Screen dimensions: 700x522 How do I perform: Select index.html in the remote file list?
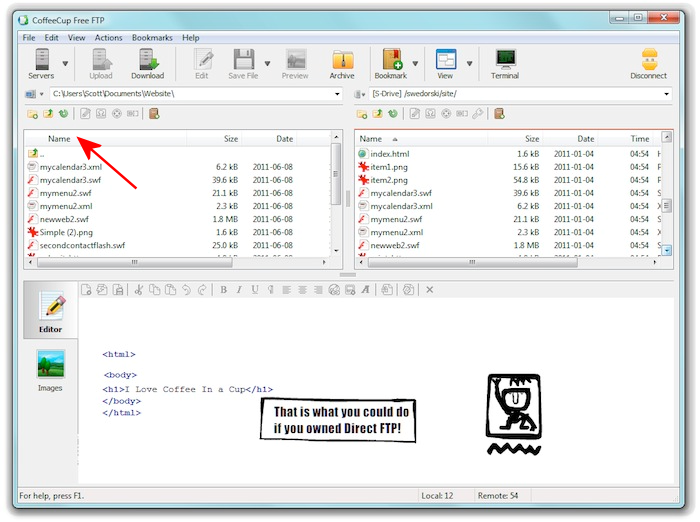point(390,154)
